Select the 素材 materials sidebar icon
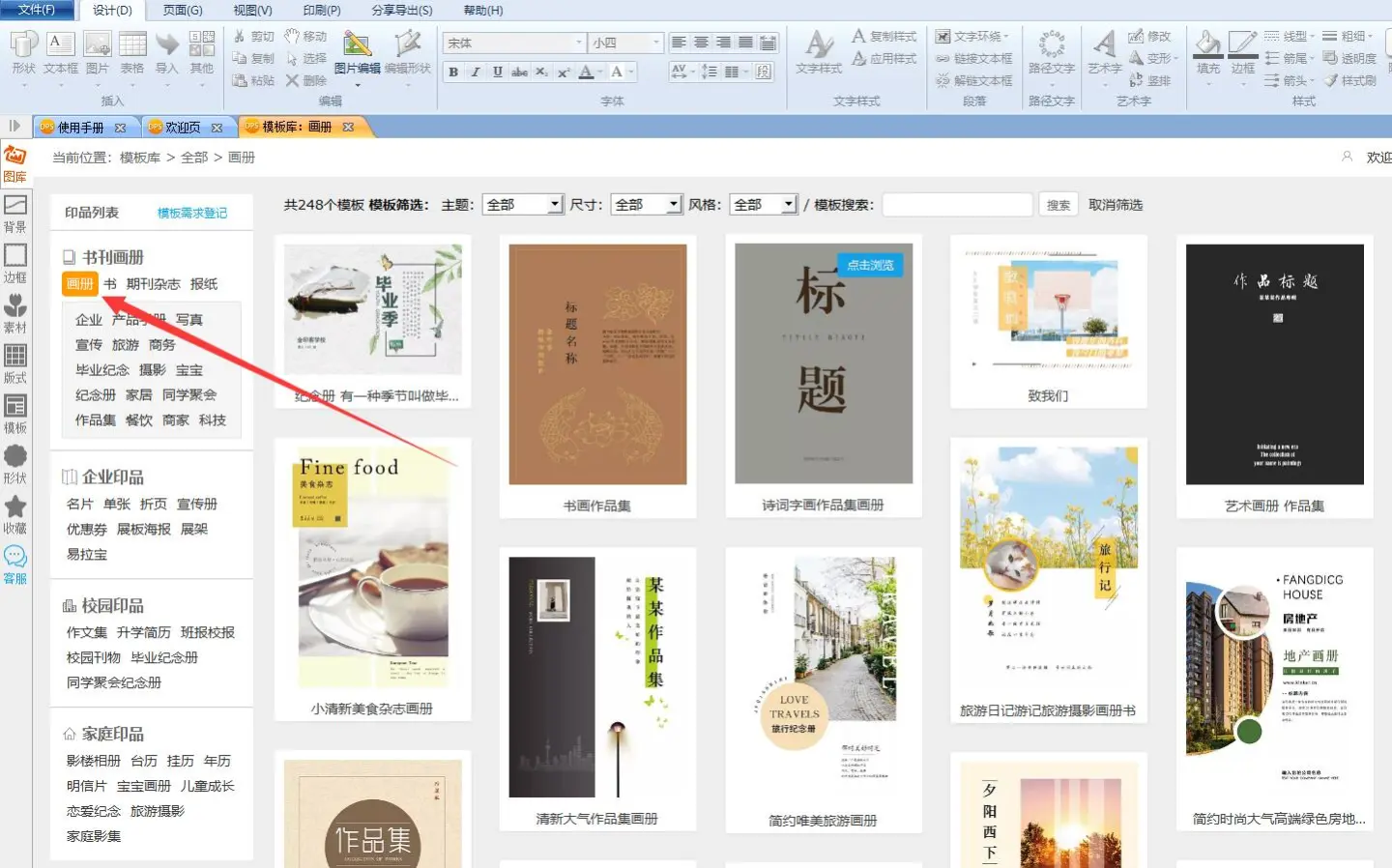 click(15, 313)
